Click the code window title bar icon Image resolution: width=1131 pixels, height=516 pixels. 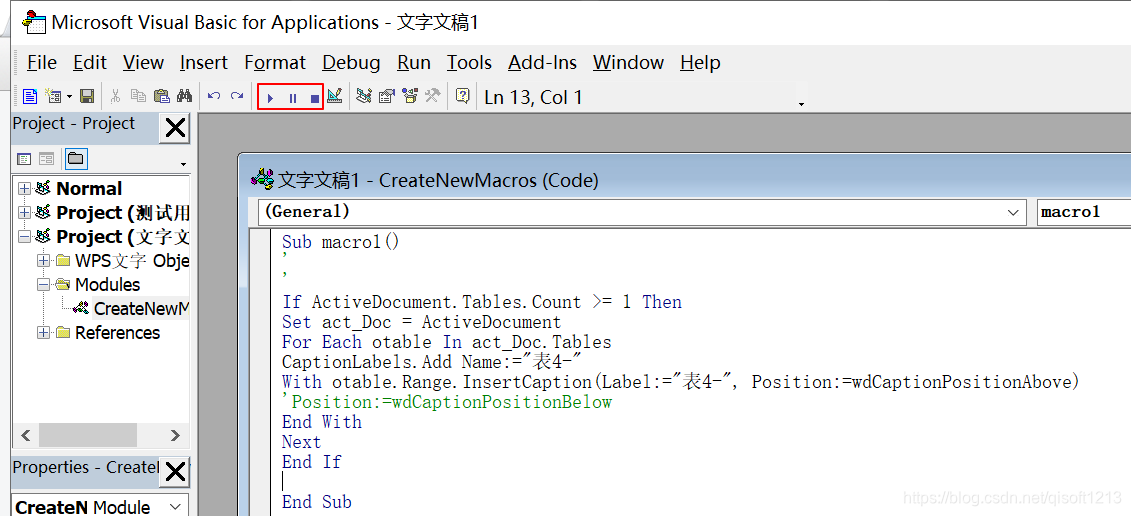262,179
